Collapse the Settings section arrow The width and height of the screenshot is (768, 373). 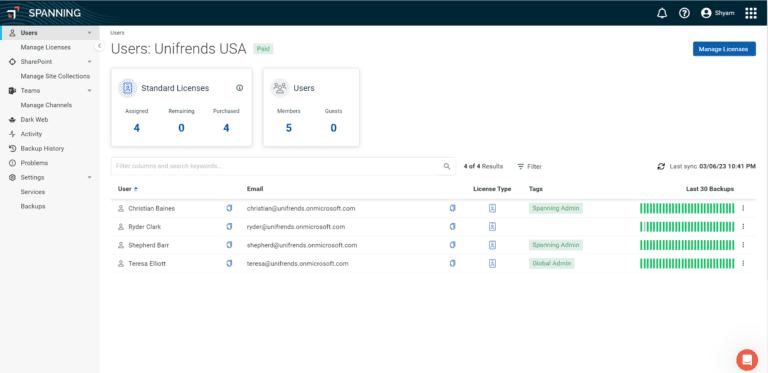coord(90,177)
